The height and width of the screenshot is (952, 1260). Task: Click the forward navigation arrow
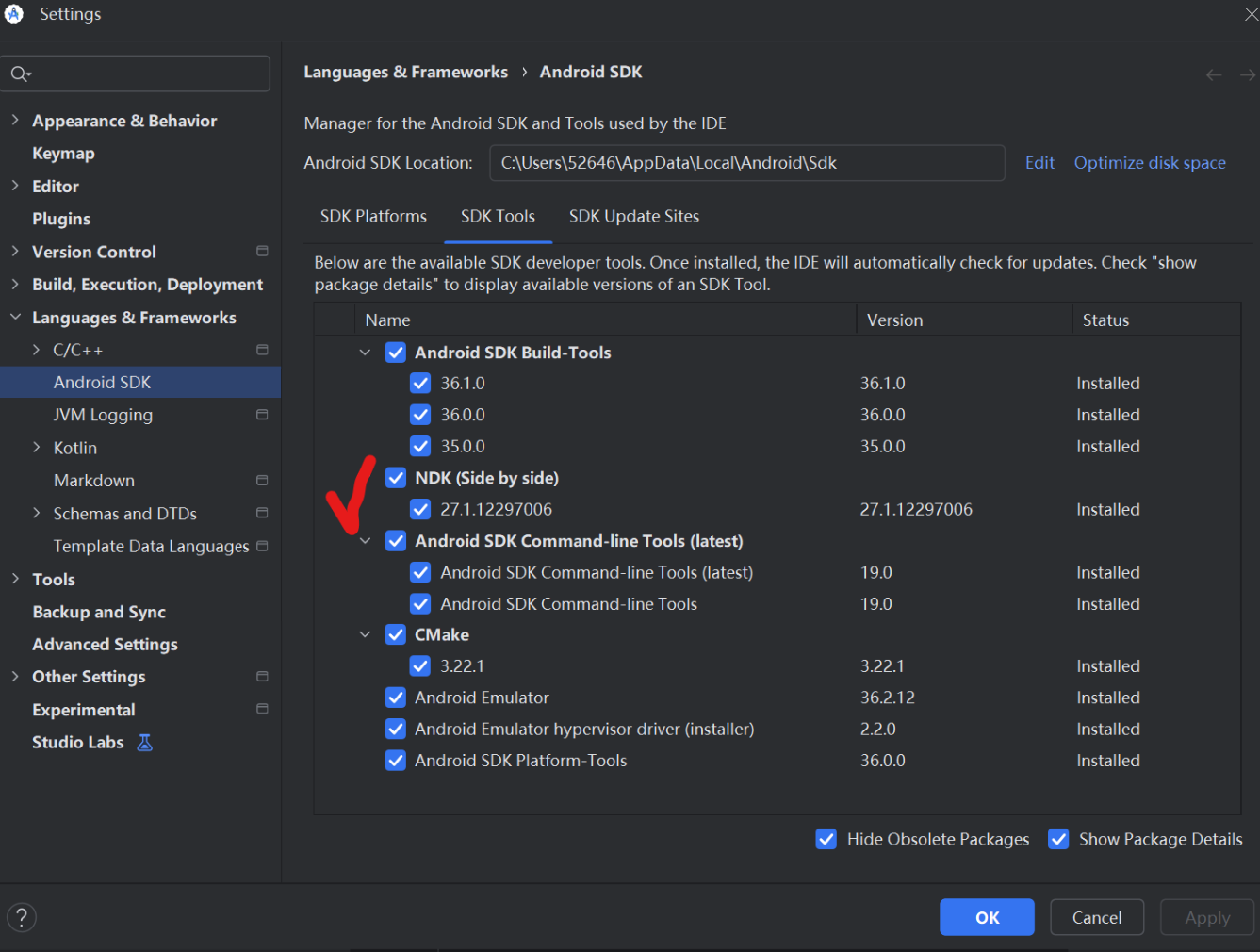(1247, 74)
